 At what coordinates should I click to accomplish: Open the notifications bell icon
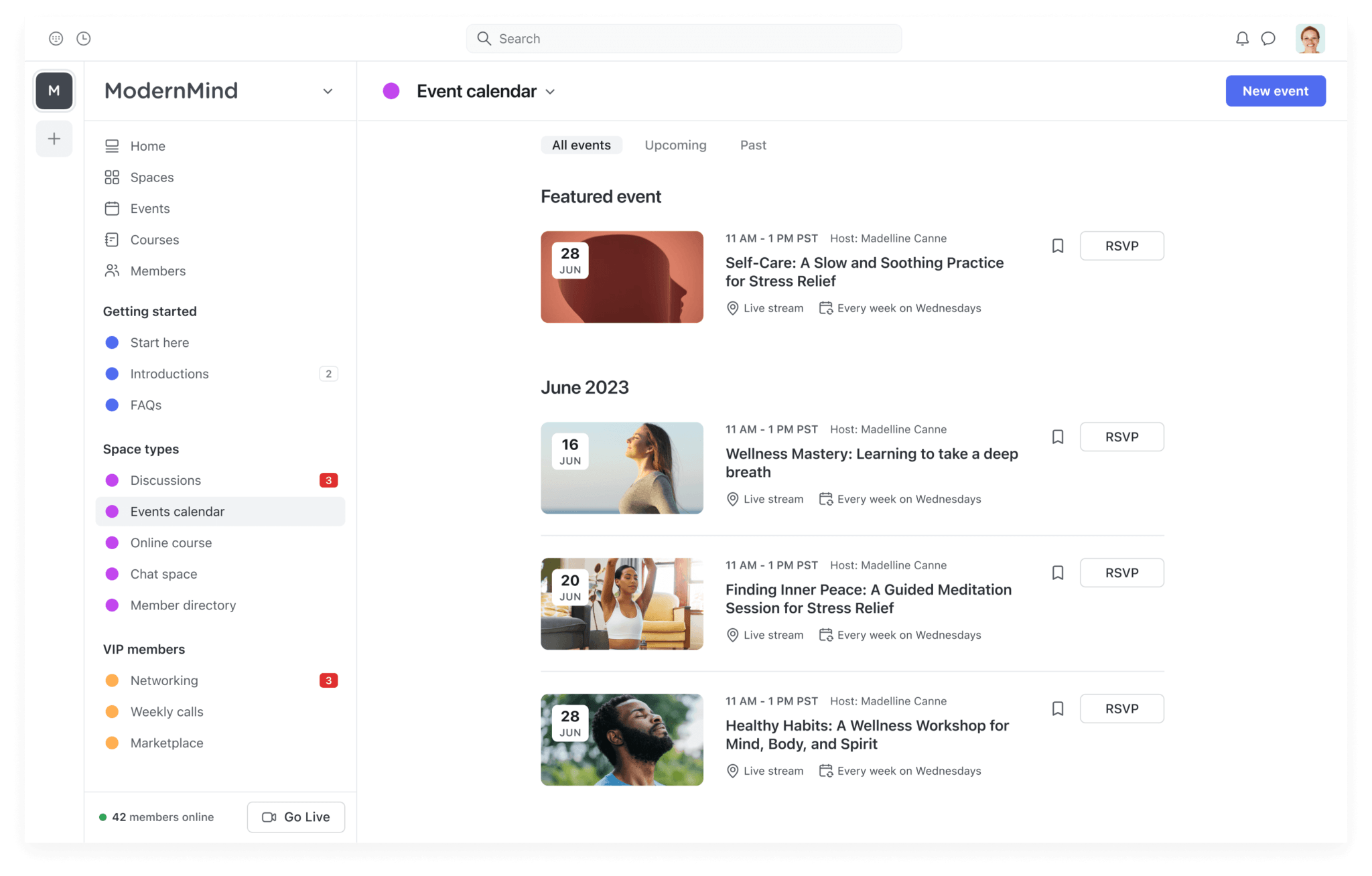pyautogui.click(x=1242, y=39)
